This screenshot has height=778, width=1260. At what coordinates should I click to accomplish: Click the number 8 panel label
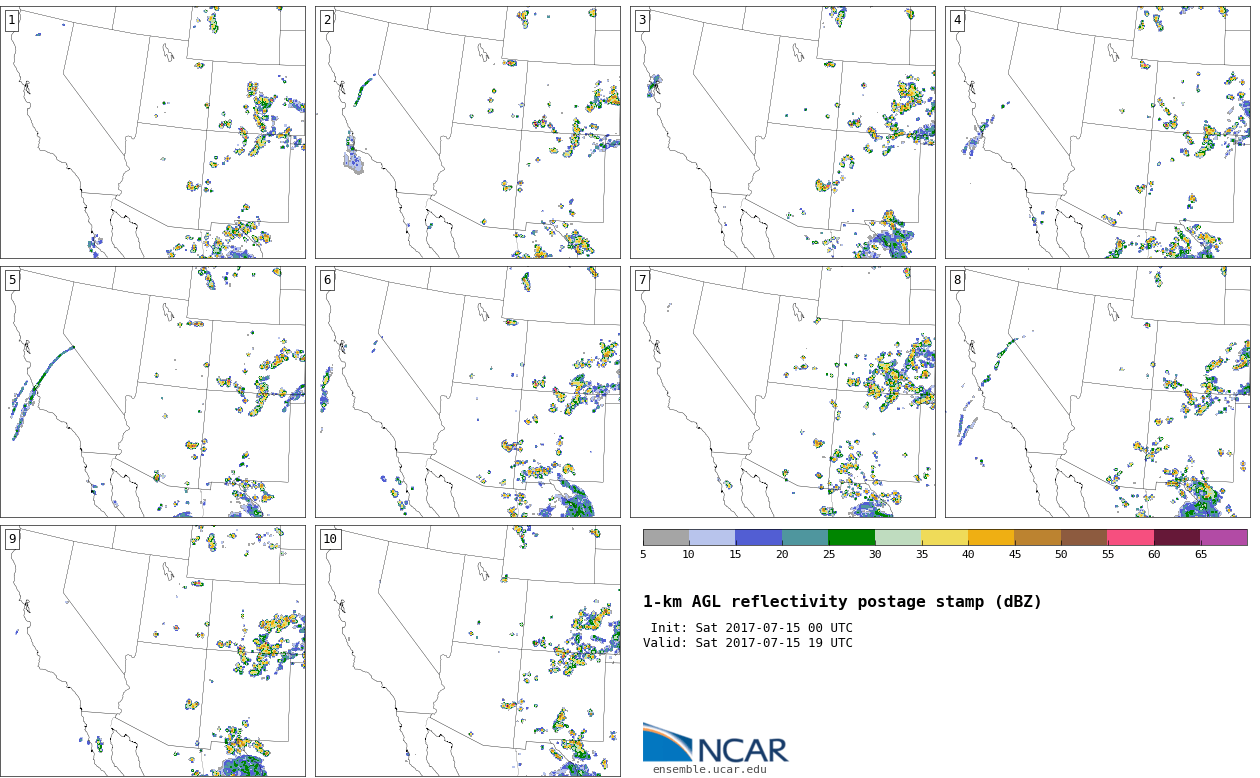(x=957, y=280)
